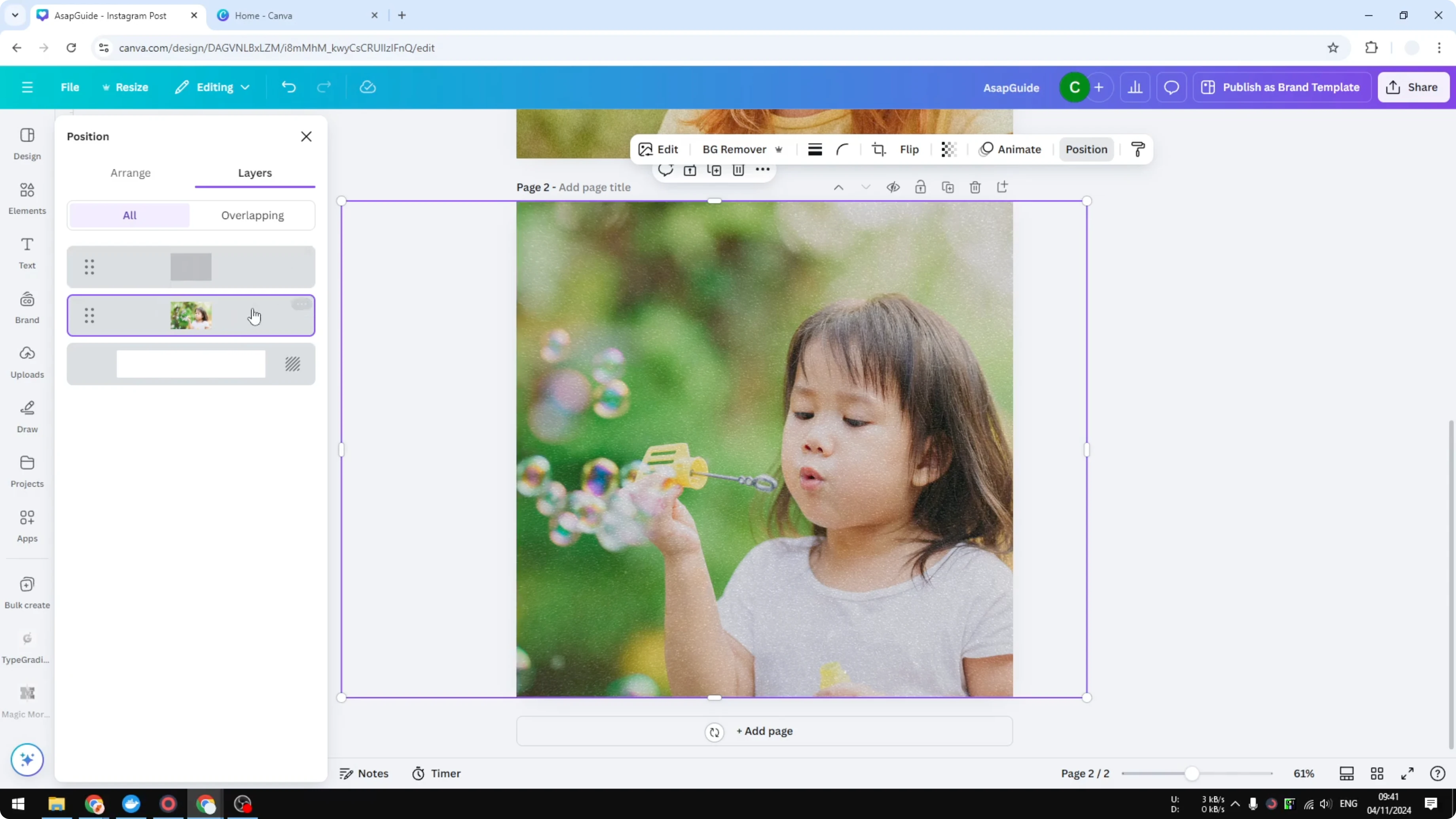Expand the BG Remover options arrow
Viewport: 1456px width, 819px height.
tap(779, 149)
